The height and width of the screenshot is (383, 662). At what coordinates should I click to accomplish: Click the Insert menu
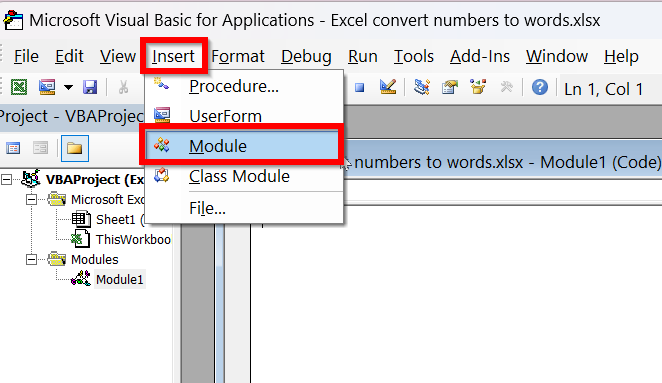click(x=174, y=56)
